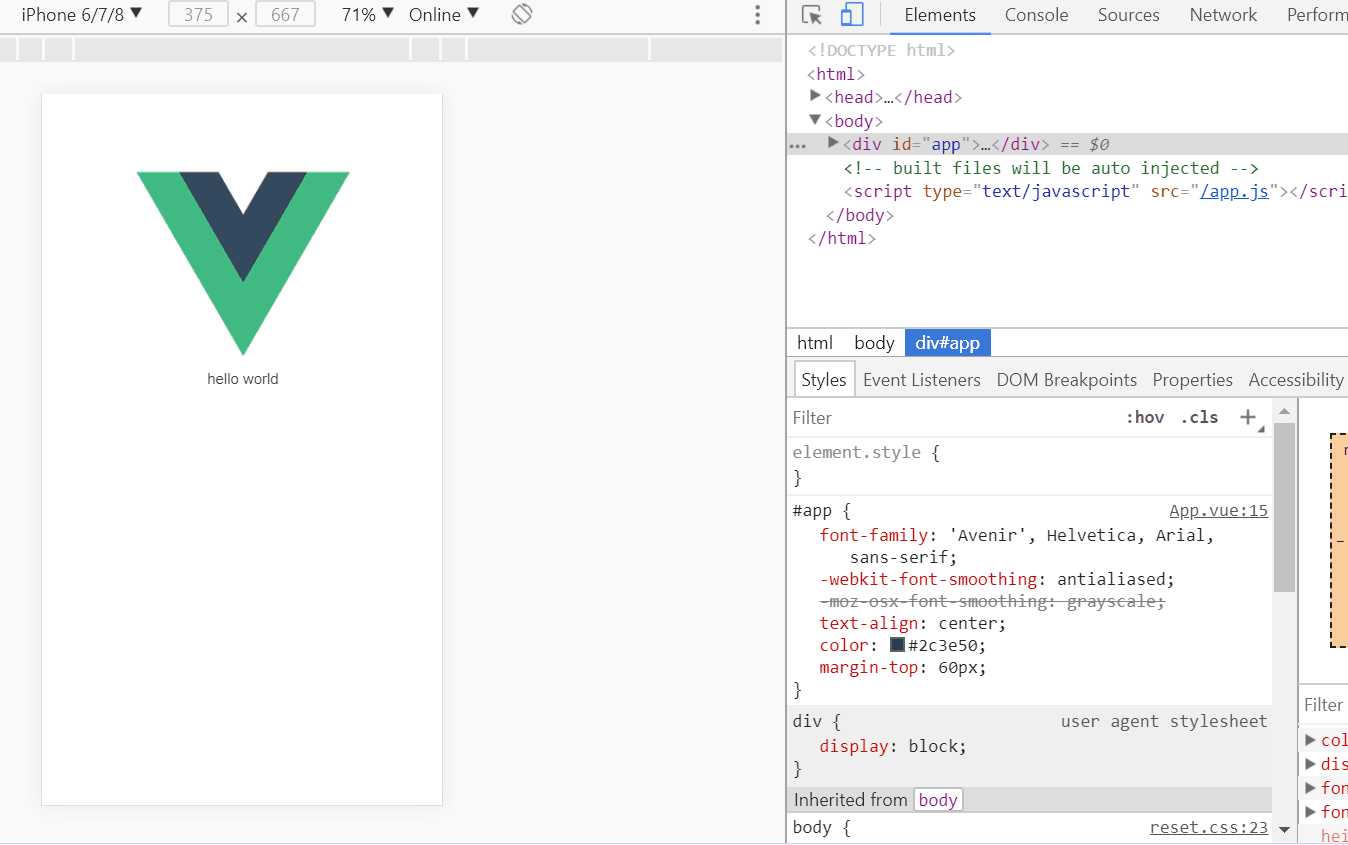Open the DOM Breakpoints sub-tab
1348x845 pixels.
1067,380
